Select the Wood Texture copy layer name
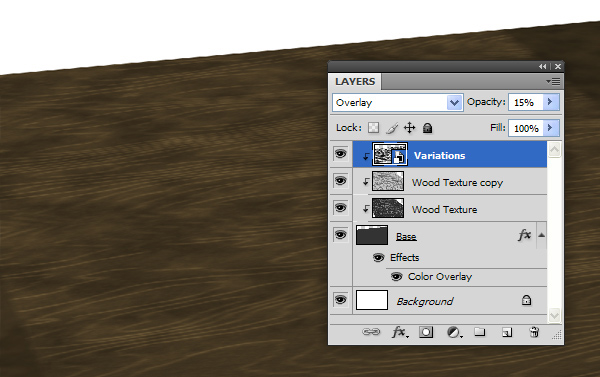This screenshot has height=377, width=600. tap(457, 183)
